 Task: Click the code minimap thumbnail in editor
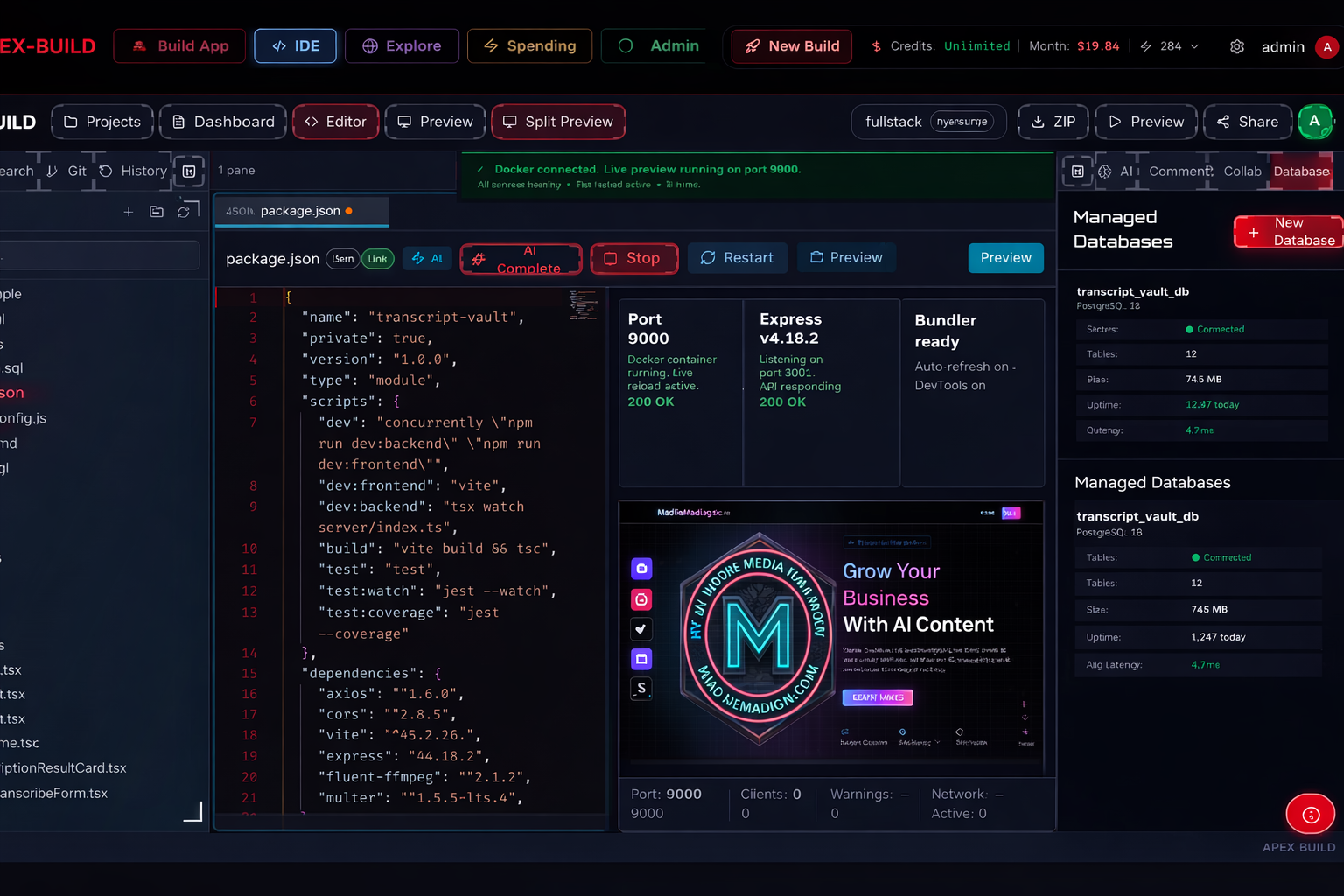[584, 304]
